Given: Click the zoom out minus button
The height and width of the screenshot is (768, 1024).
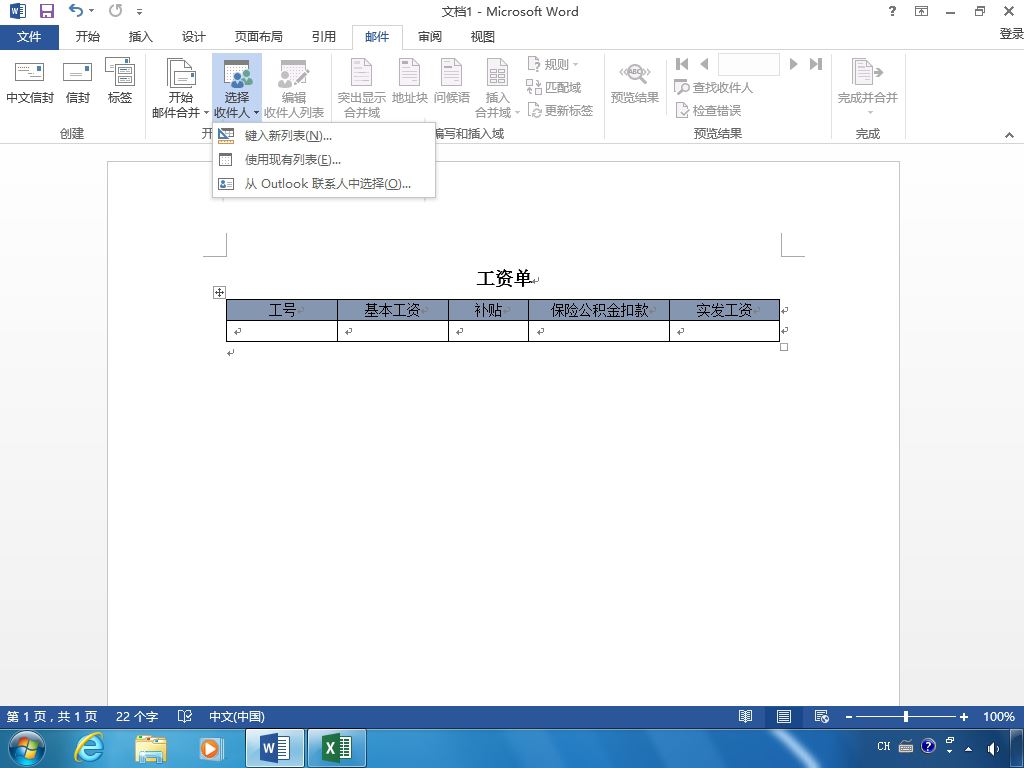Looking at the screenshot, I should coord(848,717).
